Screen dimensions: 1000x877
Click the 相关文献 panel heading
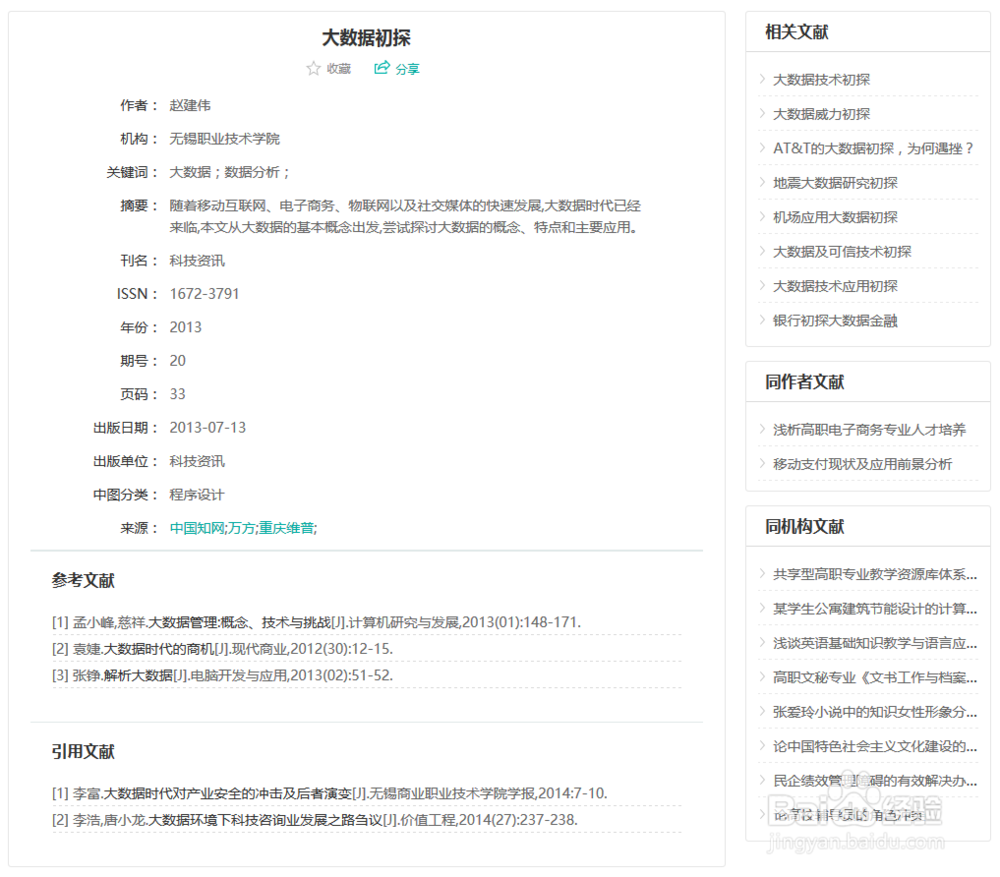[x=797, y=32]
